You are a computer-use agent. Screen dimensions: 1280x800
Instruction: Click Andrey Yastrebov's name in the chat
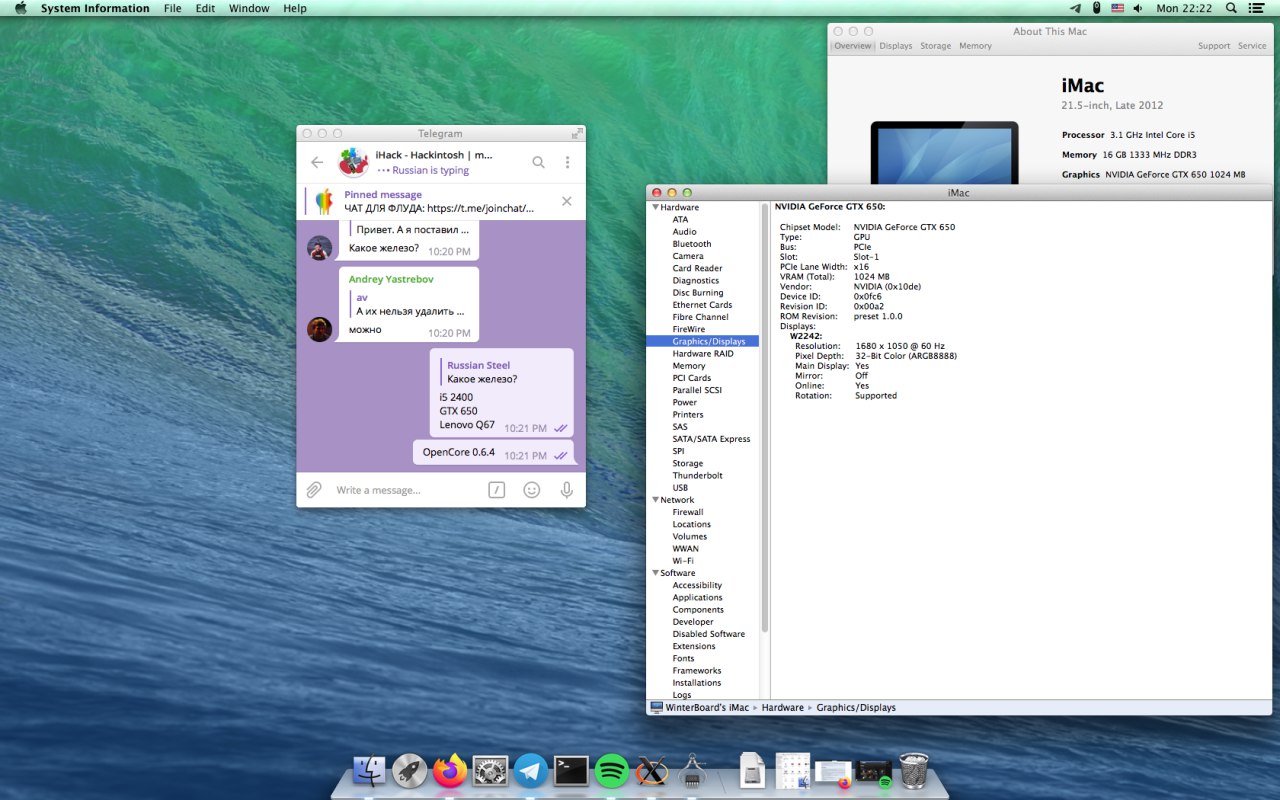point(391,279)
